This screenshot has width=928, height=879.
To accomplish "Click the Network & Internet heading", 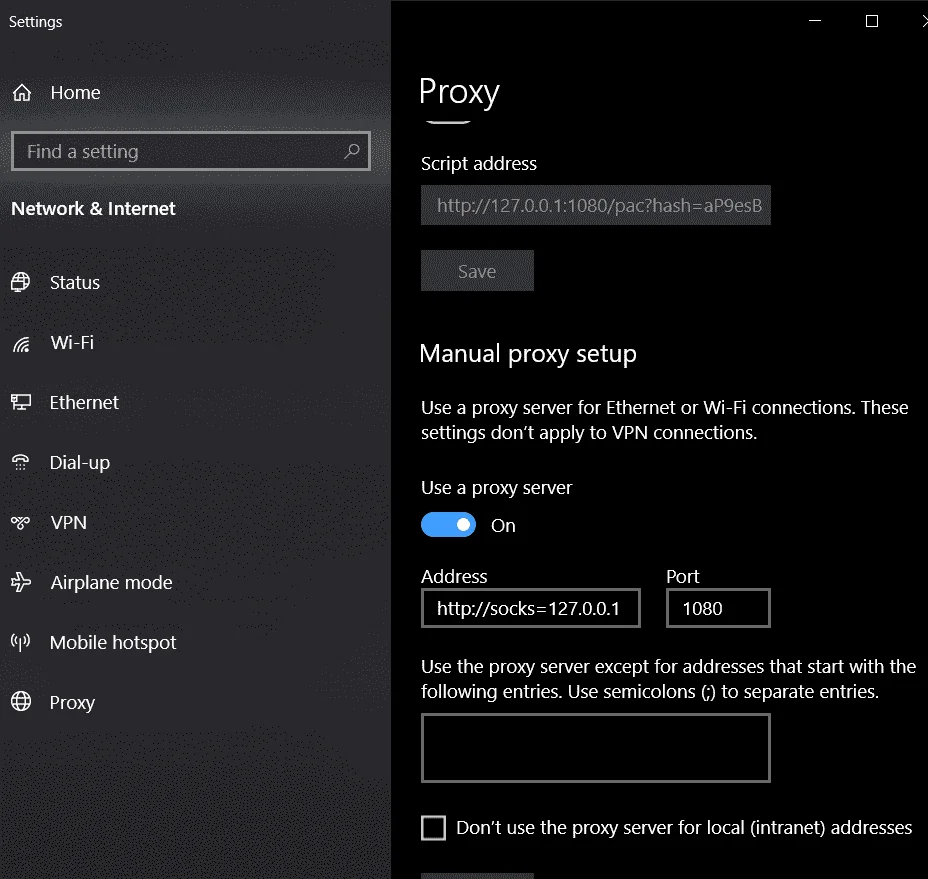I will coord(93,208).
